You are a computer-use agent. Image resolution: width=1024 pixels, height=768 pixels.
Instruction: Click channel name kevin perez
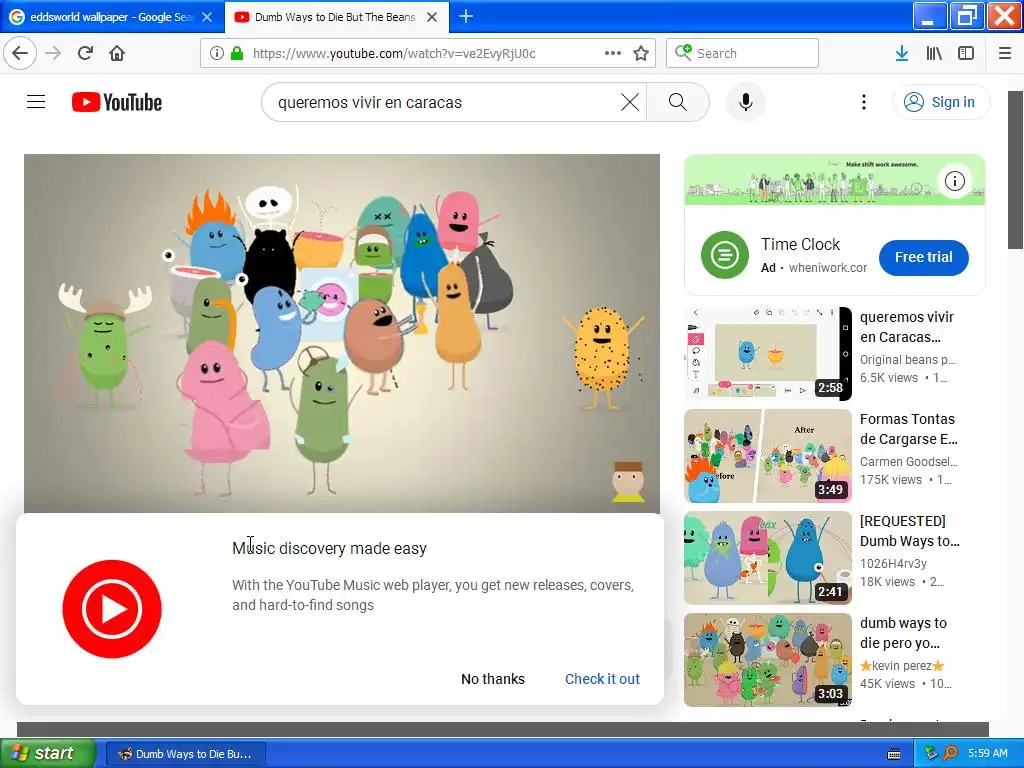click(x=902, y=665)
